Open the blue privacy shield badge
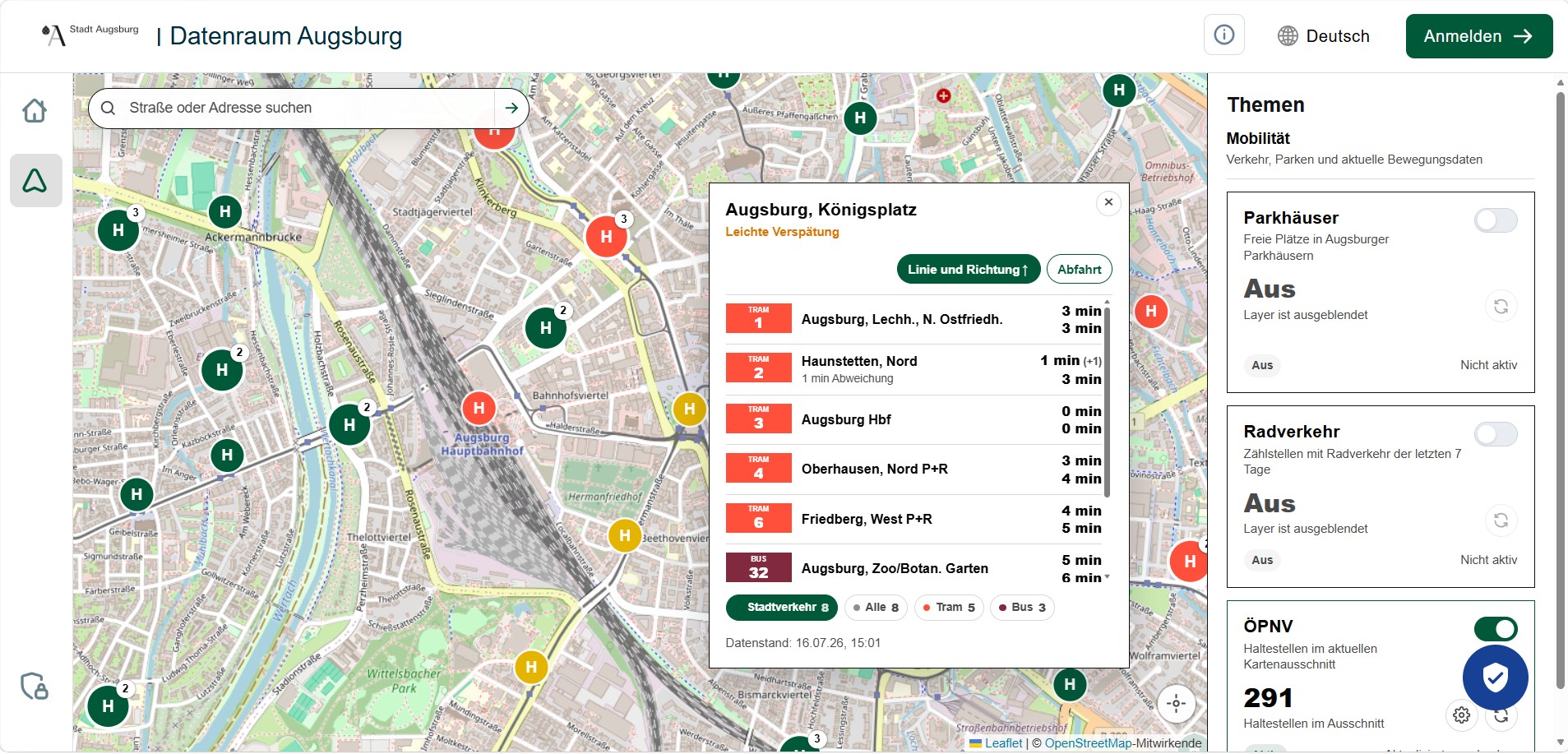1568x754 pixels. coord(1495,678)
